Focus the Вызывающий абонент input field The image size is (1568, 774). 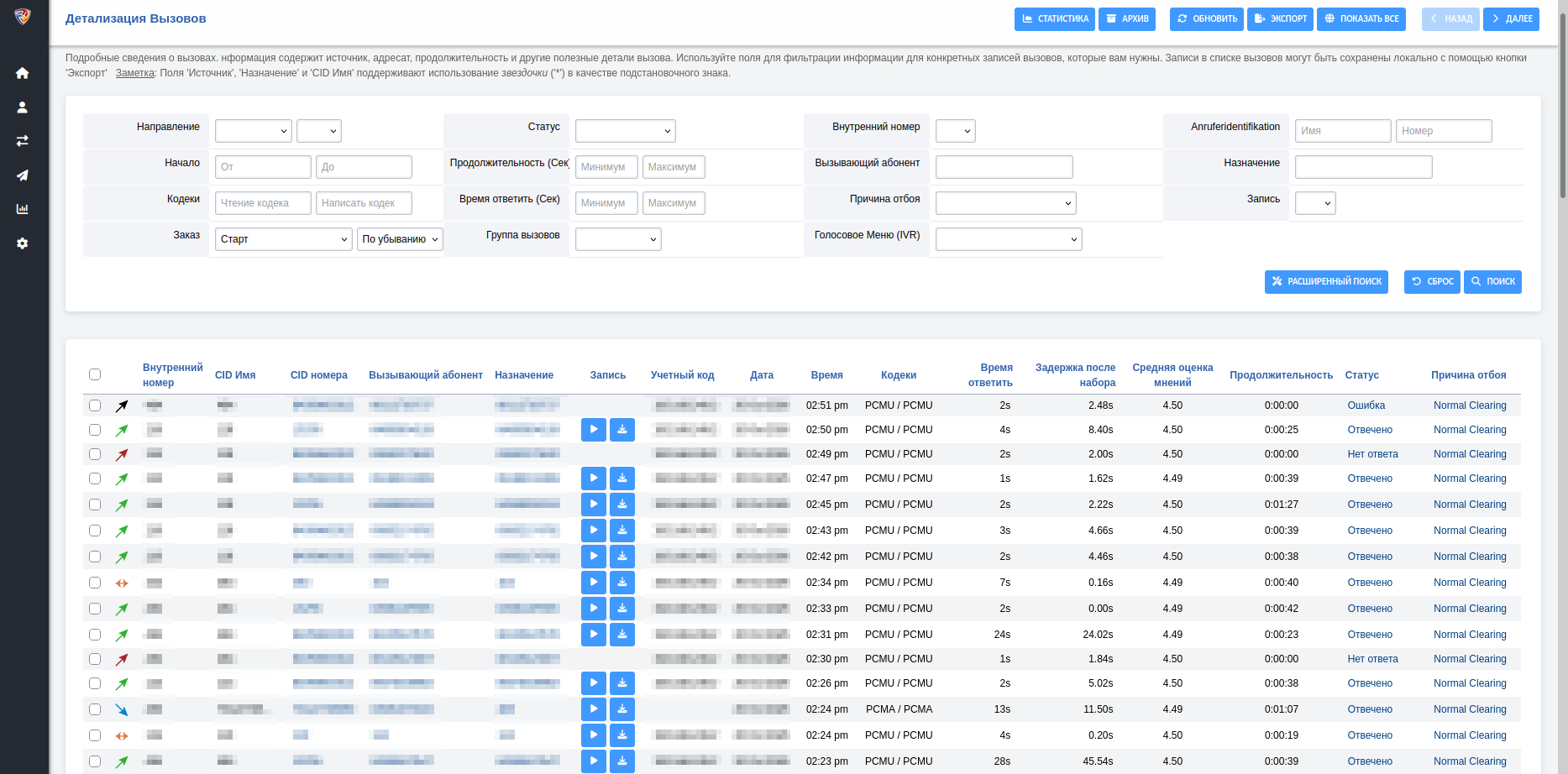click(1004, 167)
